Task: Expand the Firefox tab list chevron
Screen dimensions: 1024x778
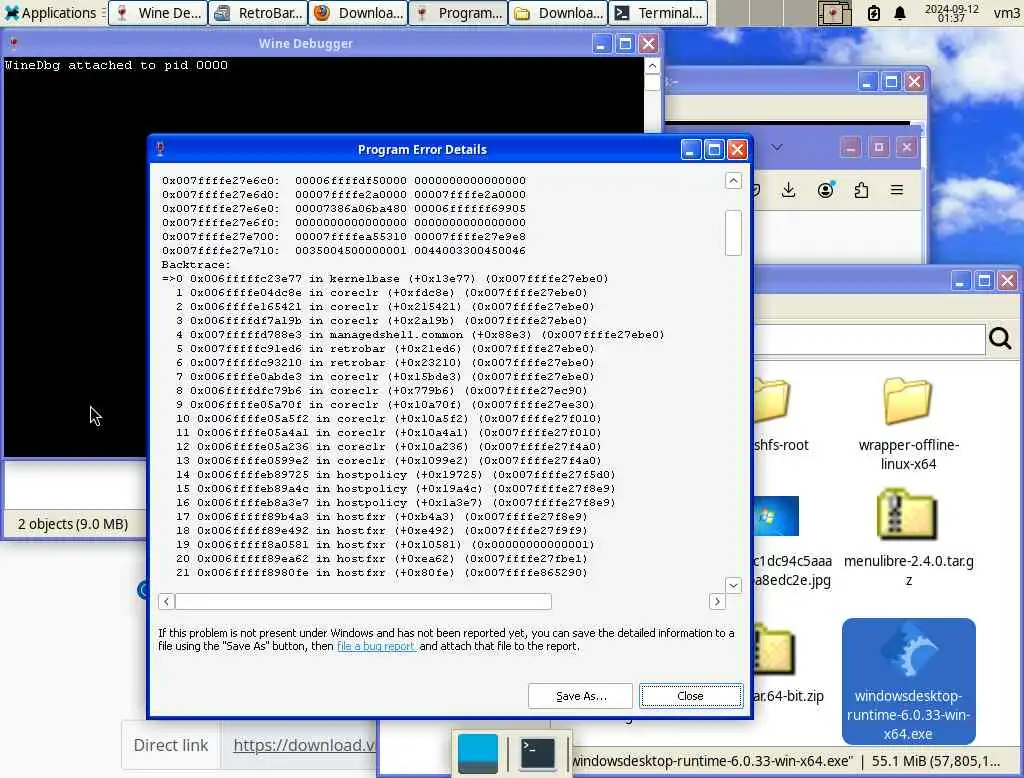Action: coord(776,147)
